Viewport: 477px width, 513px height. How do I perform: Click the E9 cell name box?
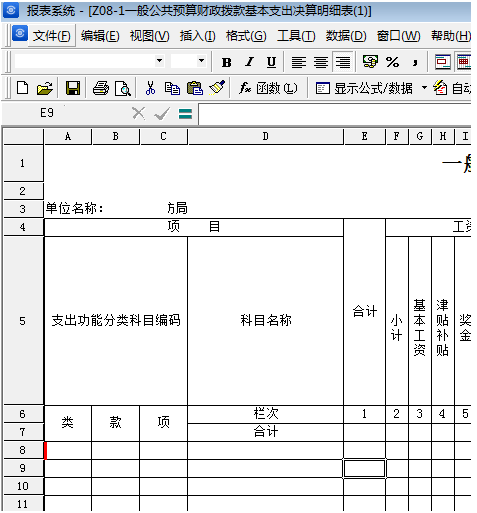tap(47, 113)
